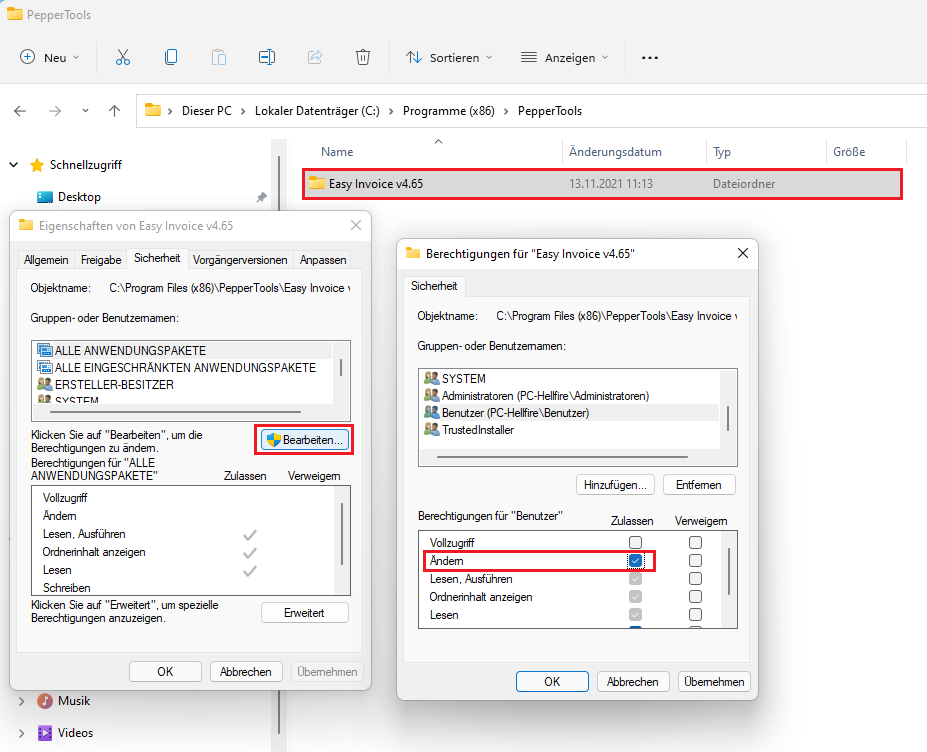The image size is (927, 752).
Task: Toggle the Ändern Zulassen checkbox
Action: point(636,560)
